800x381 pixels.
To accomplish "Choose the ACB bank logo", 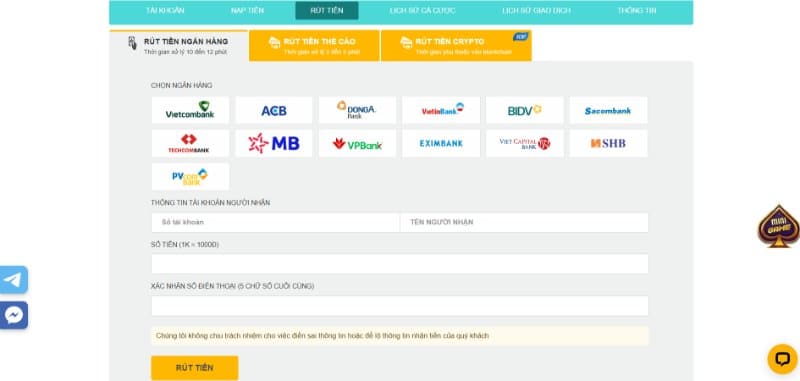I will point(273,110).
